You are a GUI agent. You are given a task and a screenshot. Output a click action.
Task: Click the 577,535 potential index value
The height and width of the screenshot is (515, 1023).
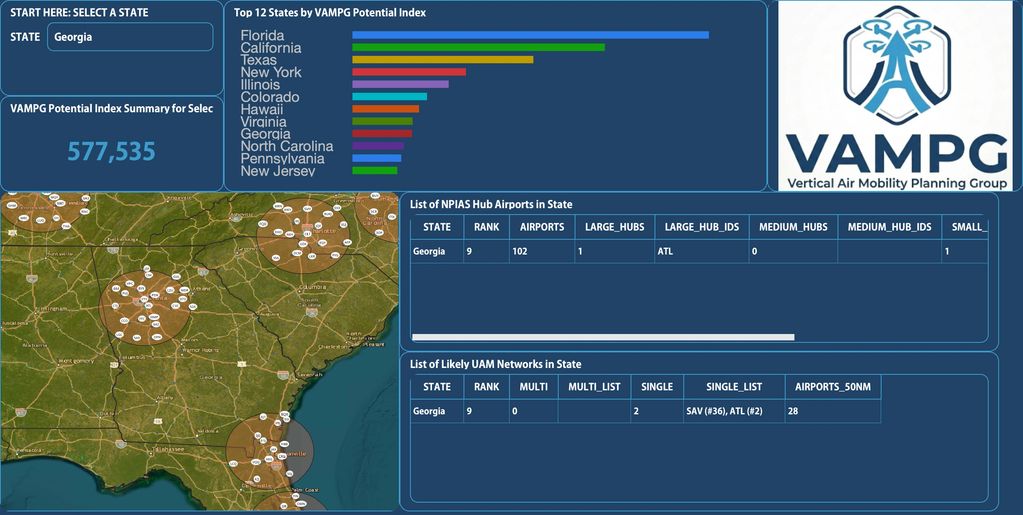pyautogui.click(x=112, y=152)
